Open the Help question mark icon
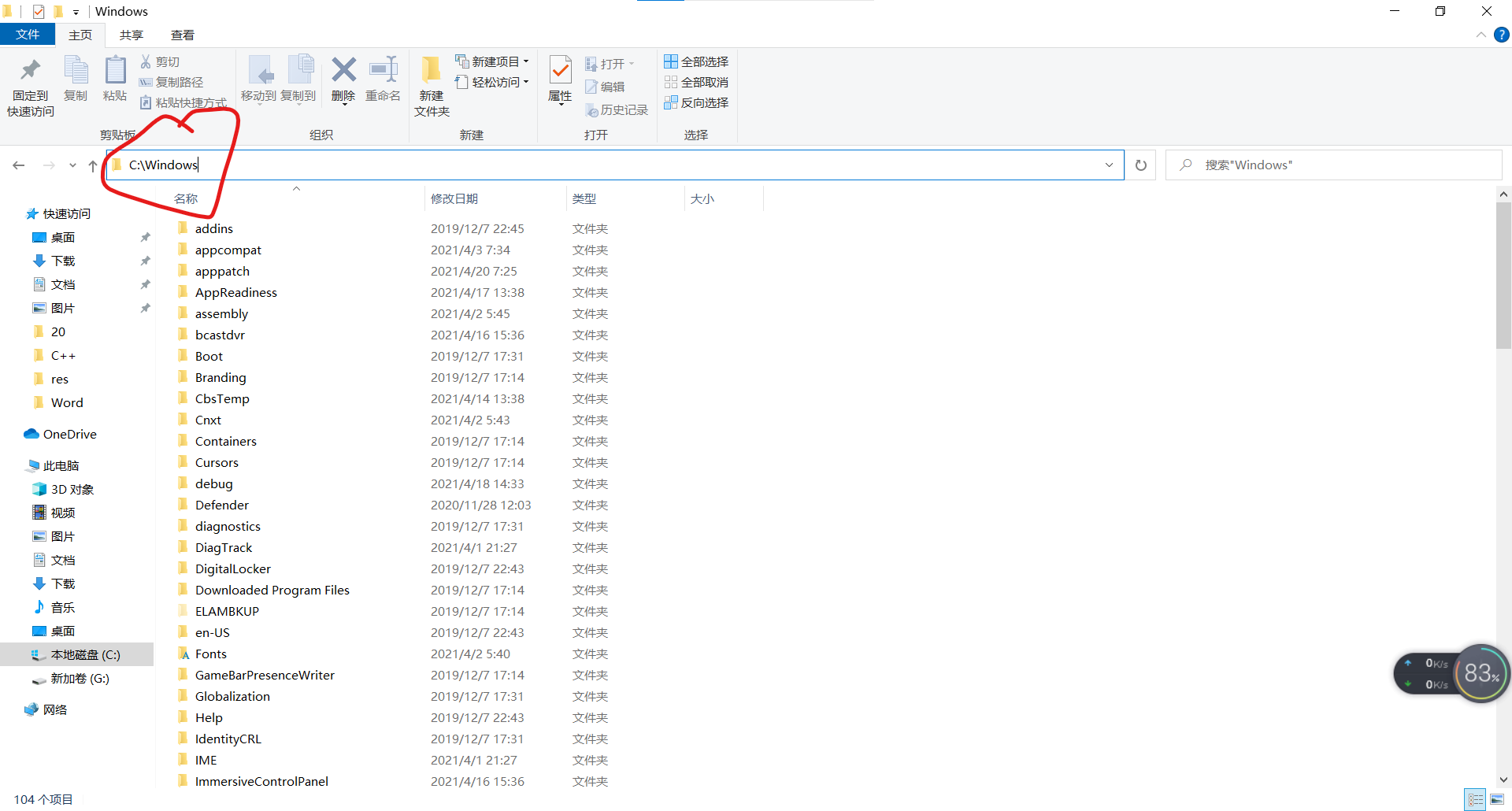This screenshot has width=1512, height=811. [x=1502, y=35]
